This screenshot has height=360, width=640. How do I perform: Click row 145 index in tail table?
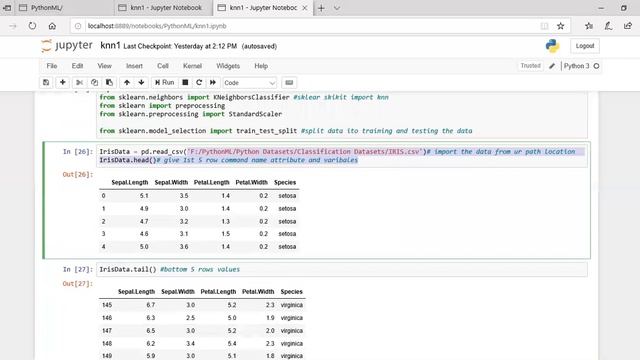coord(107,305)
